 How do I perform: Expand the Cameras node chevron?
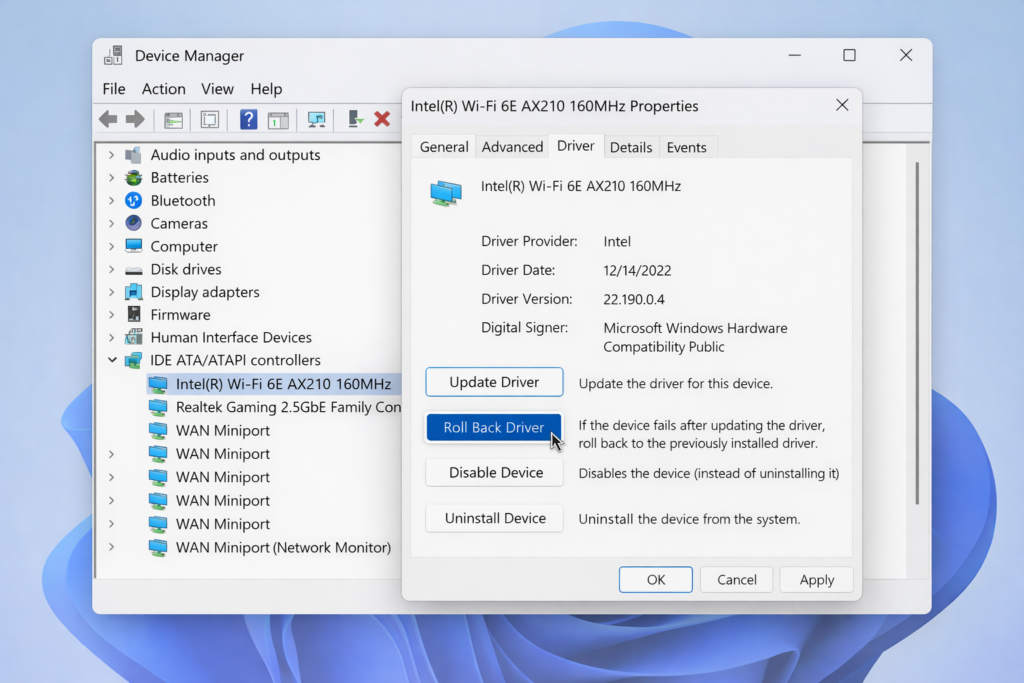click(x=112, y=223)
